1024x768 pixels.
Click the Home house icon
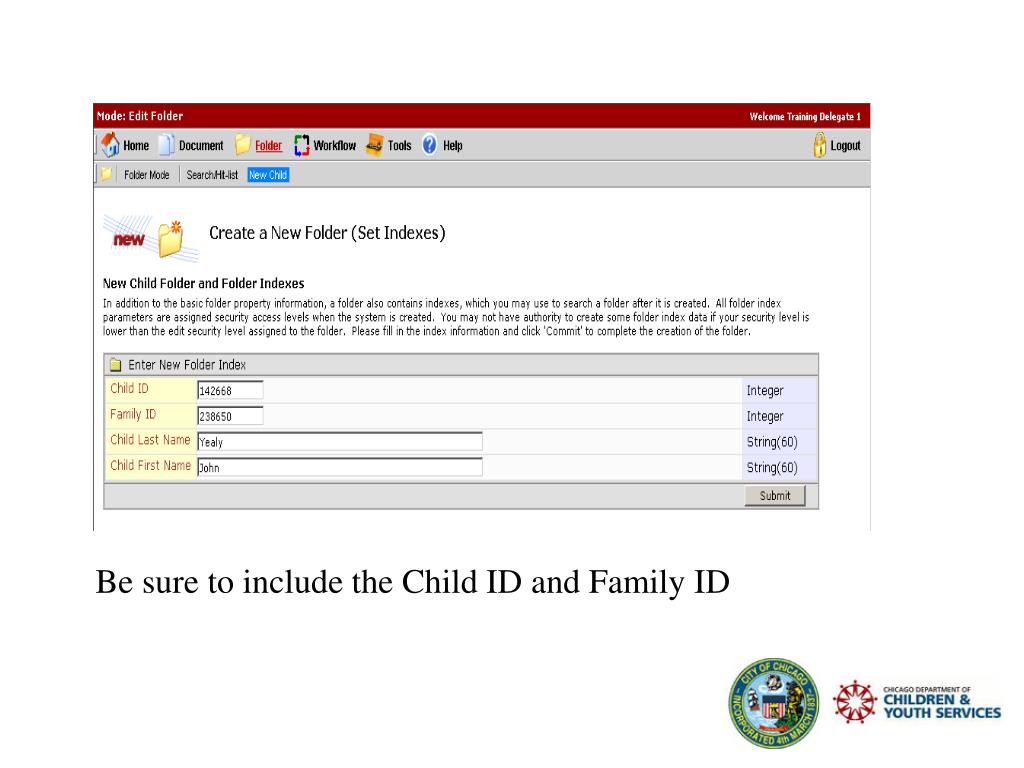(x=110, y=145)
